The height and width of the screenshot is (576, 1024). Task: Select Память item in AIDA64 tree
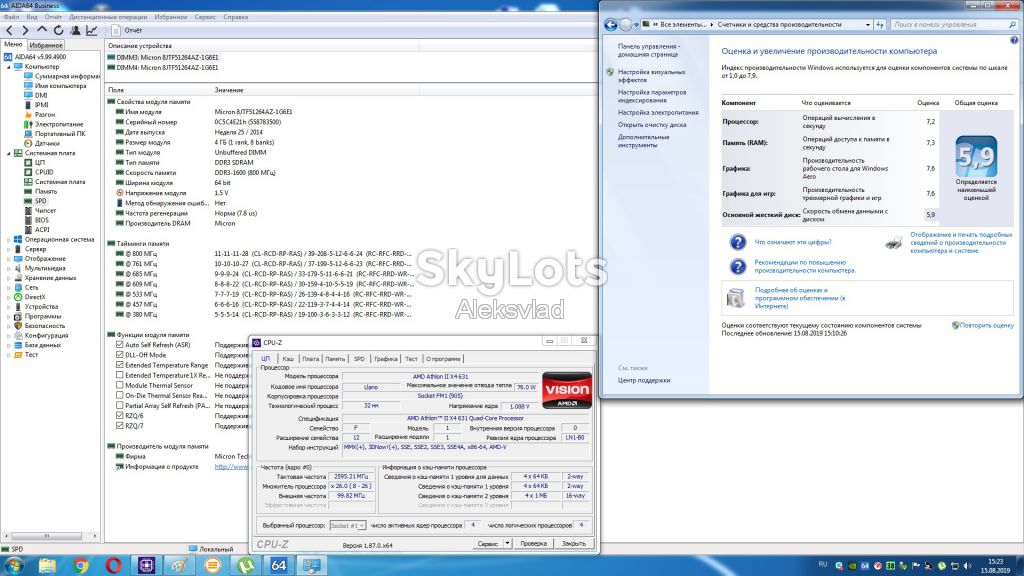click(x=46, y=191)
